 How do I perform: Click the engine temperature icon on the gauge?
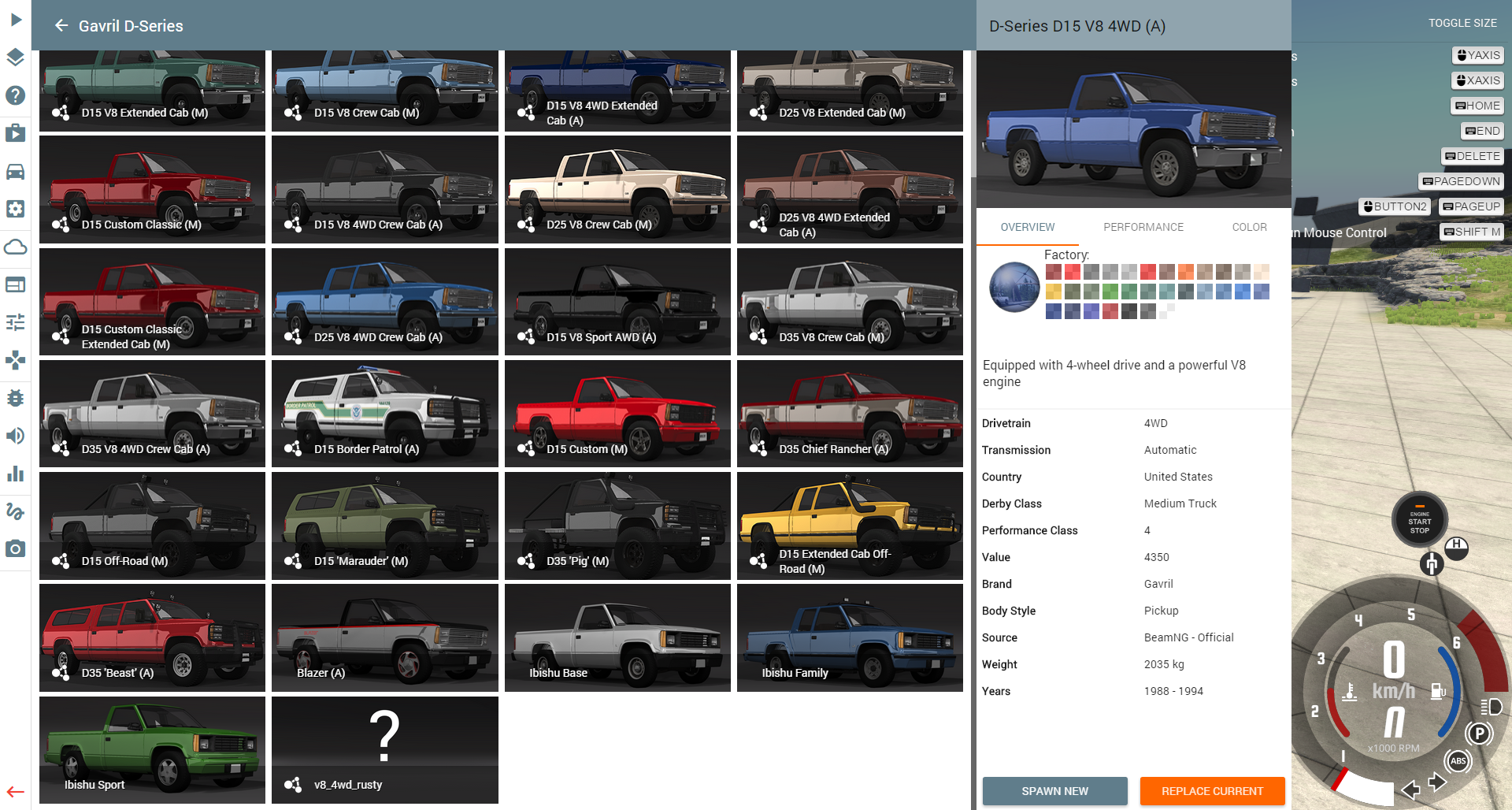pos(1349,691)
